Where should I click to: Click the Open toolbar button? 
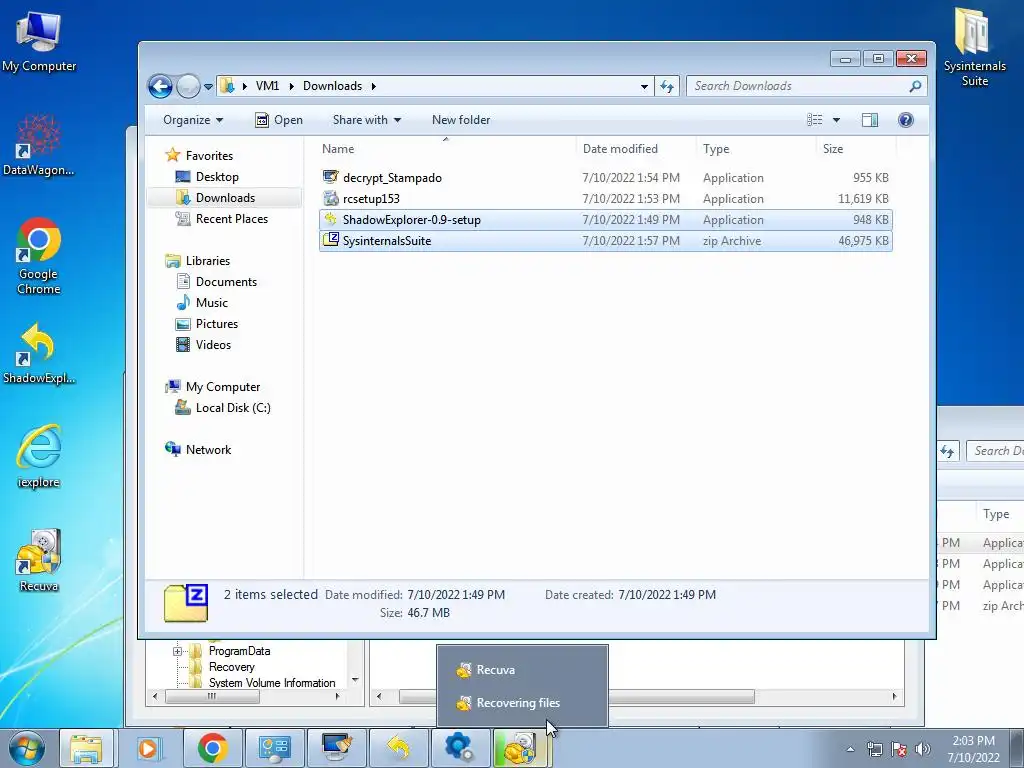coord(279,120)
